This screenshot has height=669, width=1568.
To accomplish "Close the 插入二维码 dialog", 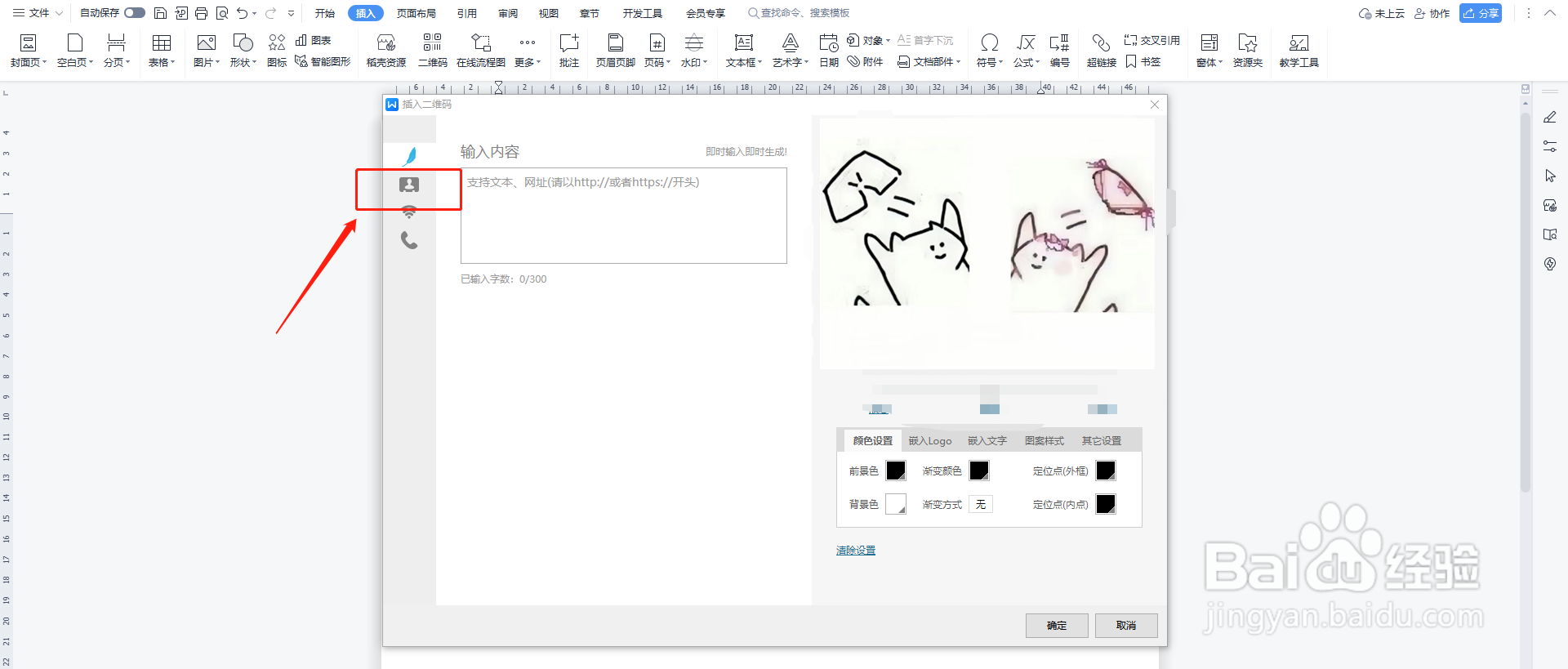I will [1155, 105].
